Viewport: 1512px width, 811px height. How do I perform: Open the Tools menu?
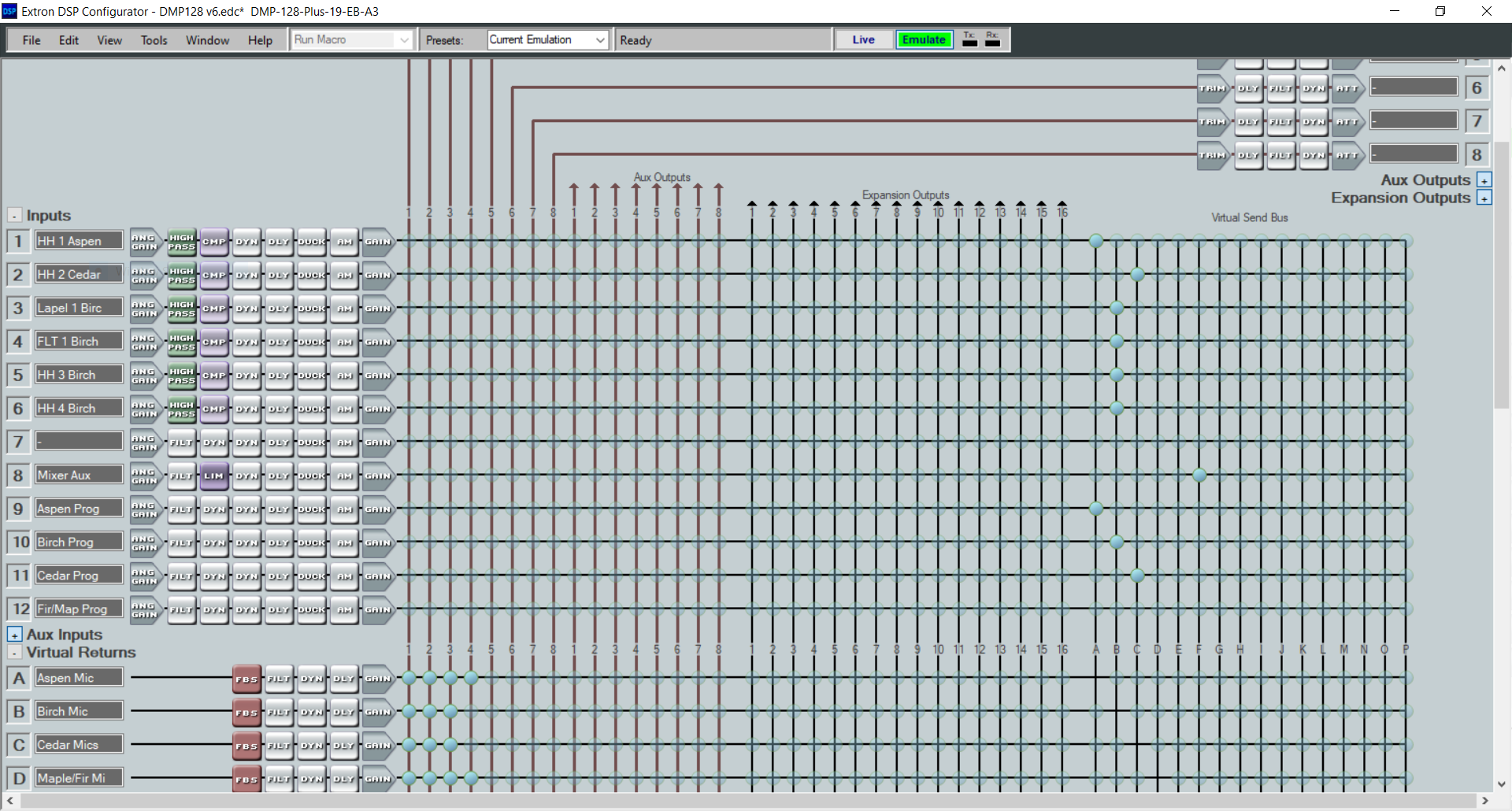click(x=154, y=40)
